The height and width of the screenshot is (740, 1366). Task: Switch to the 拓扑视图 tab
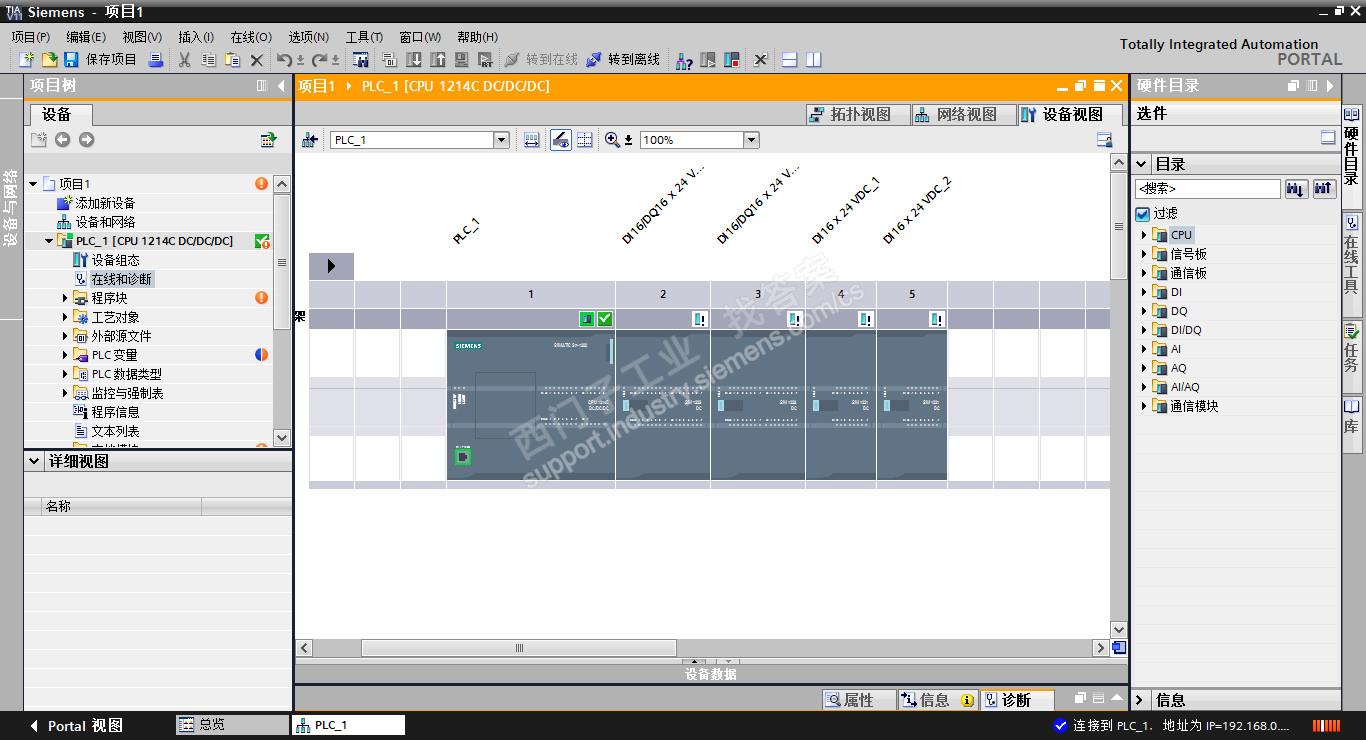point(857,114)
